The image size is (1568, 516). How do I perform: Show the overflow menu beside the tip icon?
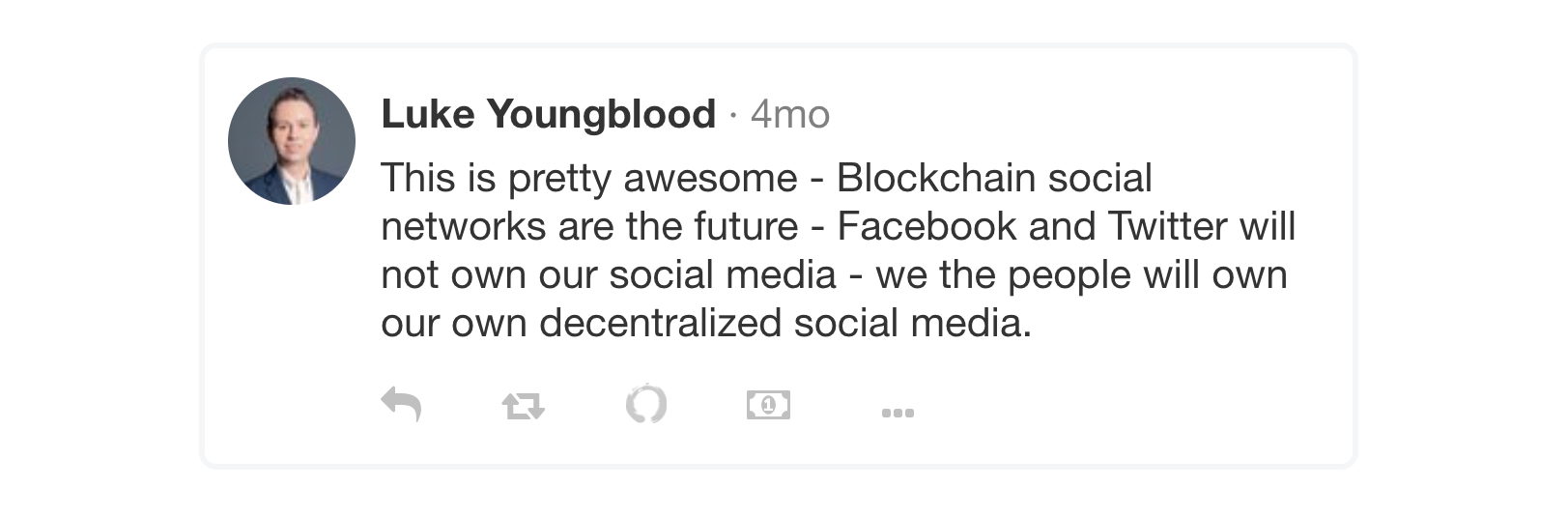pos(898,413)
